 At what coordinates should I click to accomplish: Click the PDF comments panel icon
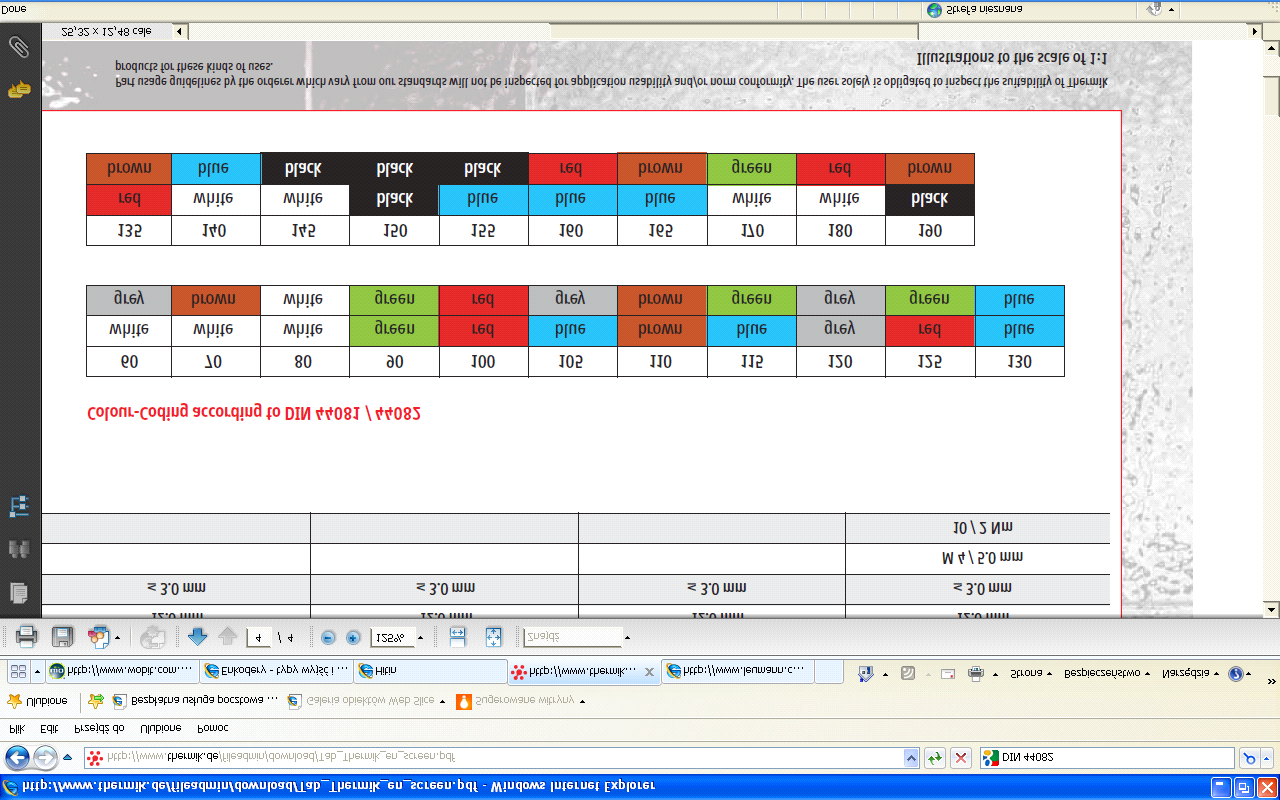[18, 89]
